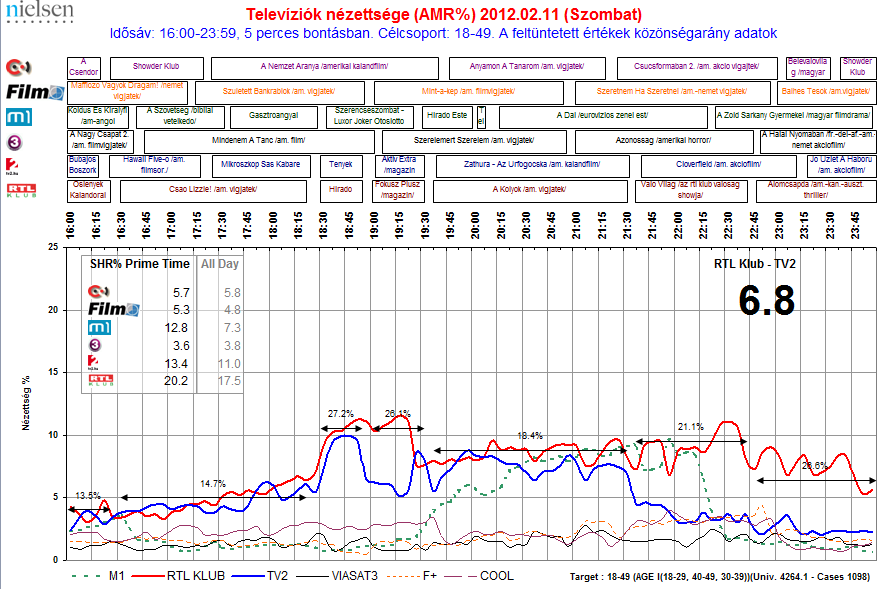Select the 'Alomcsapda' program box

tap(816, 191)
